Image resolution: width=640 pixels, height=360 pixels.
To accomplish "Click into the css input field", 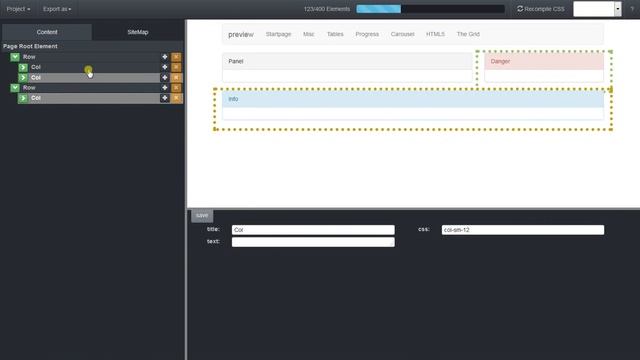I will [523, 230].
